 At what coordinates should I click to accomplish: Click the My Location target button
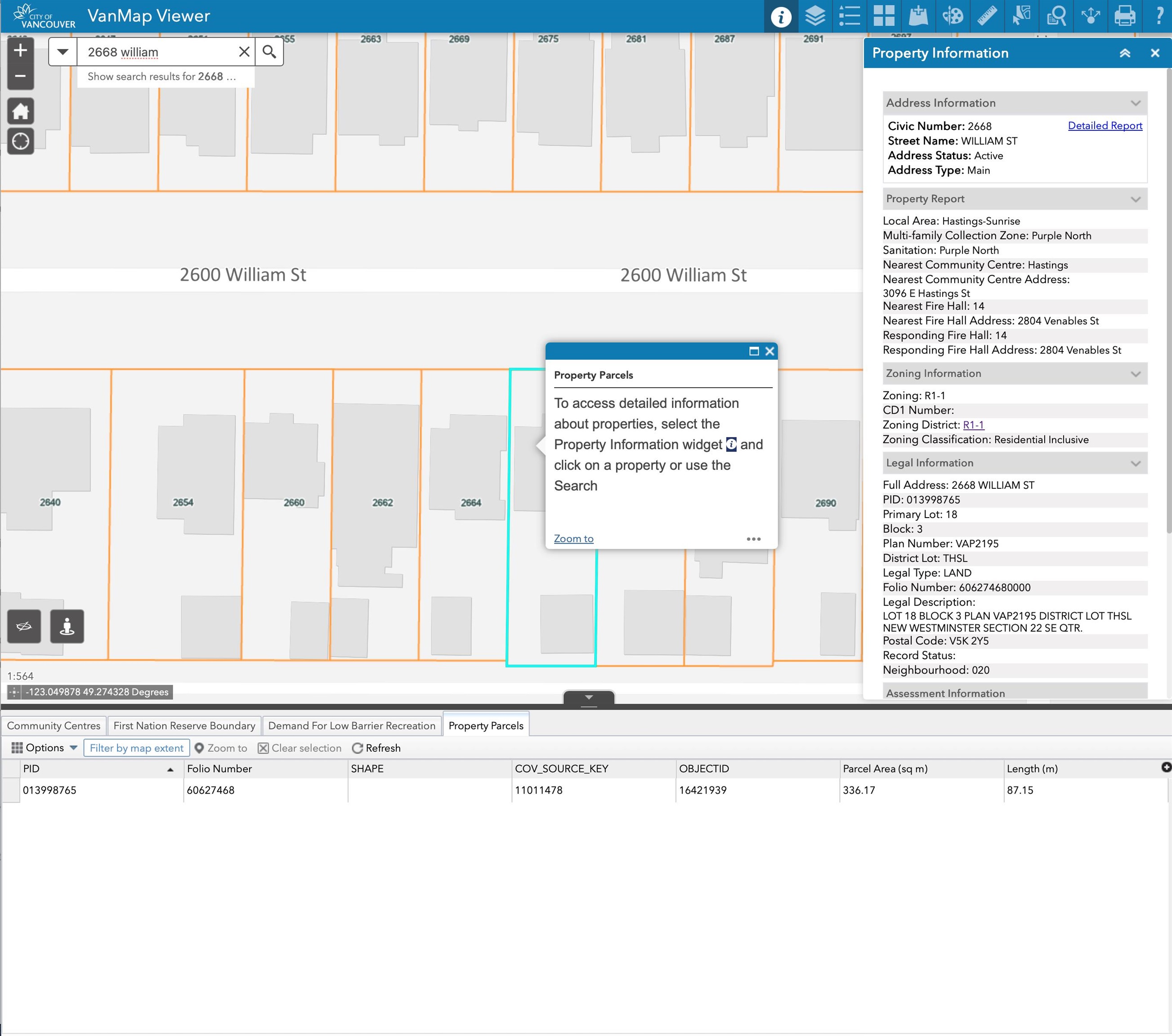click(21, 141)
